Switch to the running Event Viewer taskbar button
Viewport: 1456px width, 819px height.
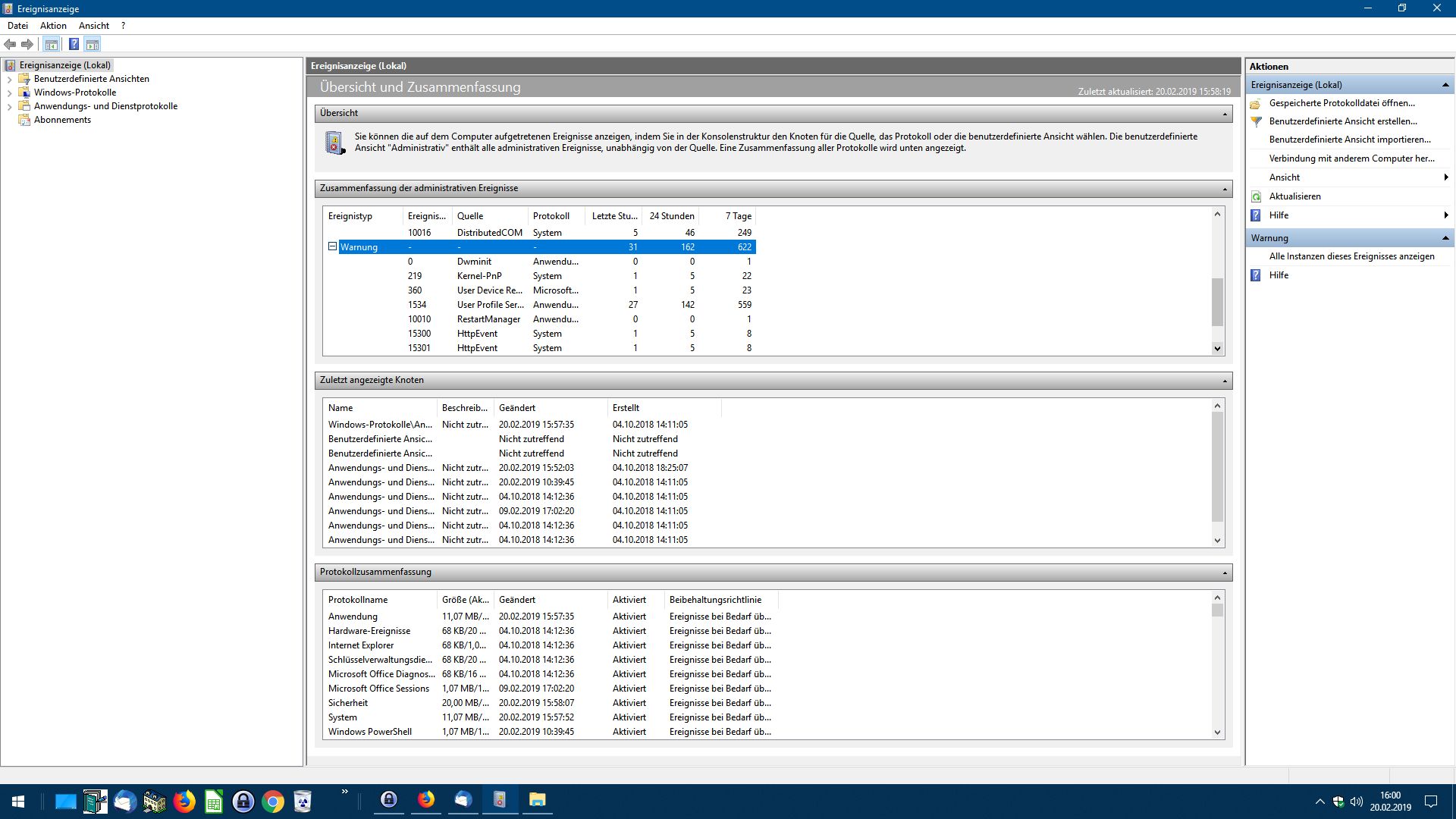[500, 800]
